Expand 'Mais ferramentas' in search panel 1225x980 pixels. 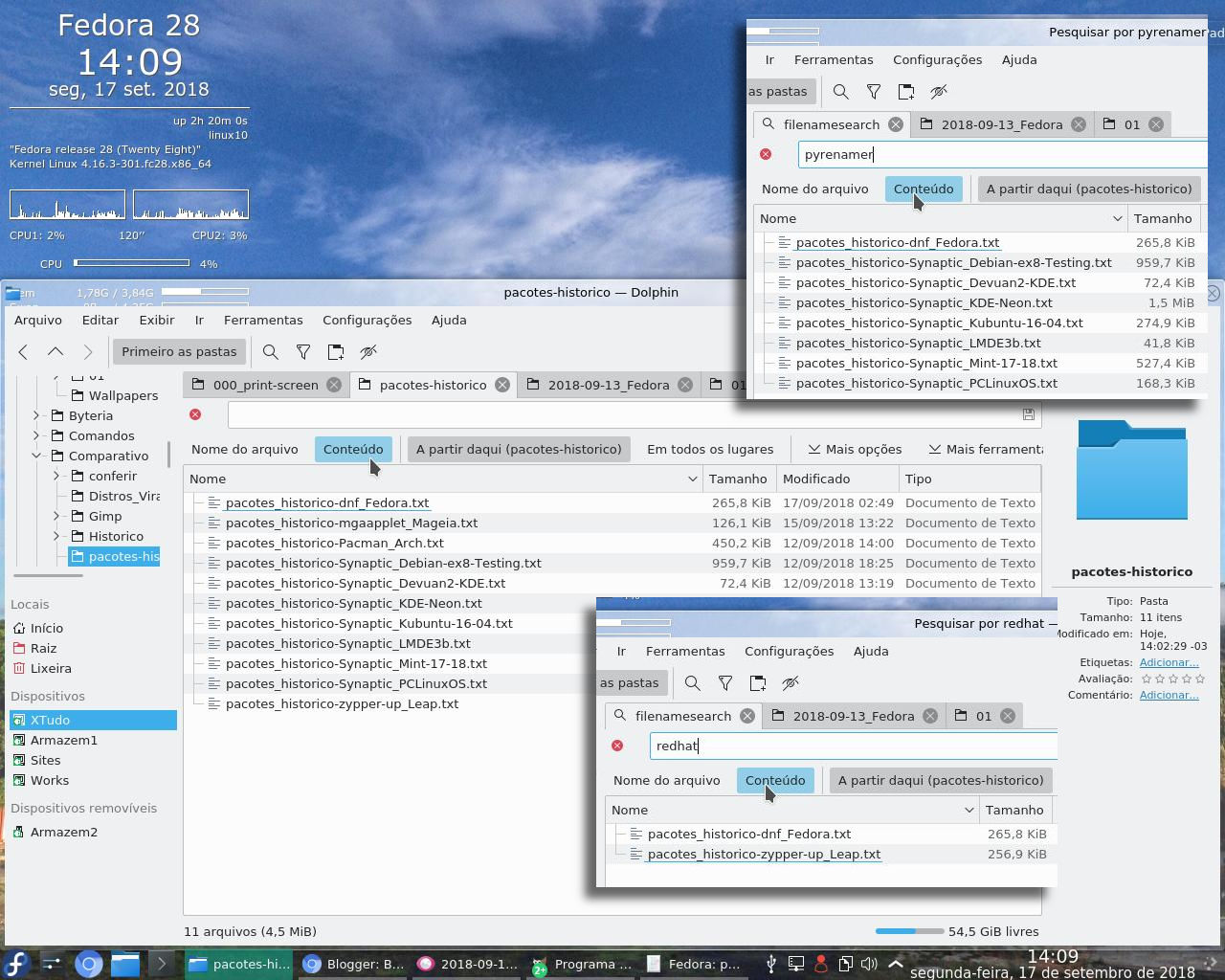click(986, 449)
